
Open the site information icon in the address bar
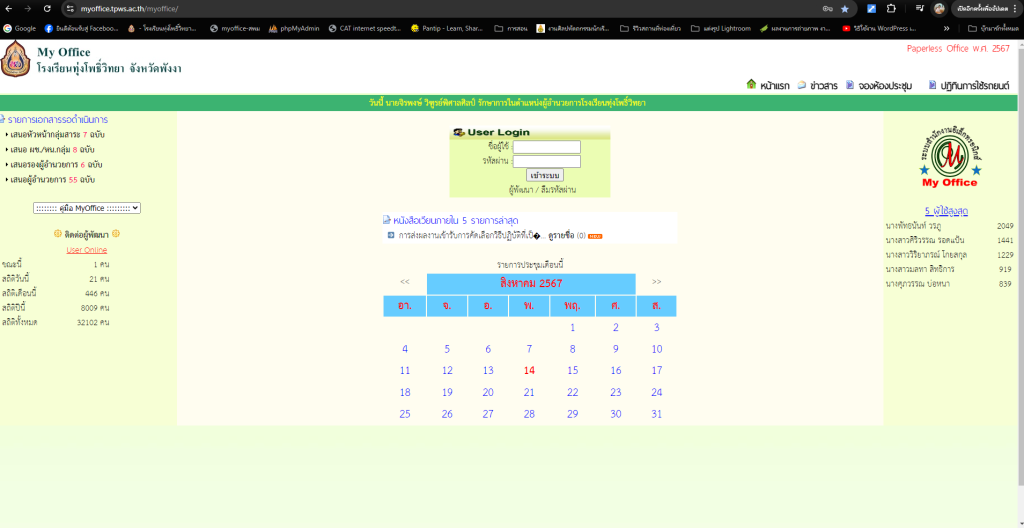point(71,9)
